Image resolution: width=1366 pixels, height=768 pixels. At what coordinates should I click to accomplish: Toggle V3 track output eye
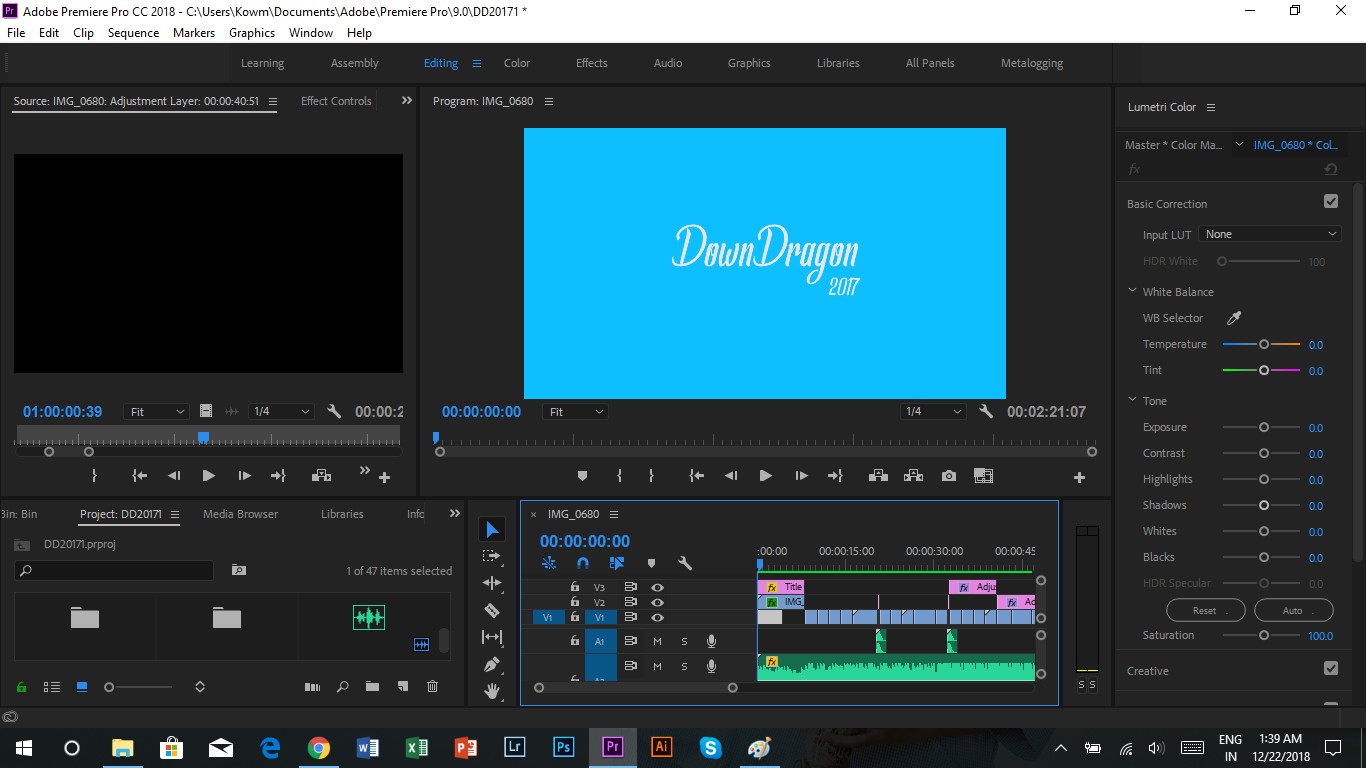click(x=657, y=588)
